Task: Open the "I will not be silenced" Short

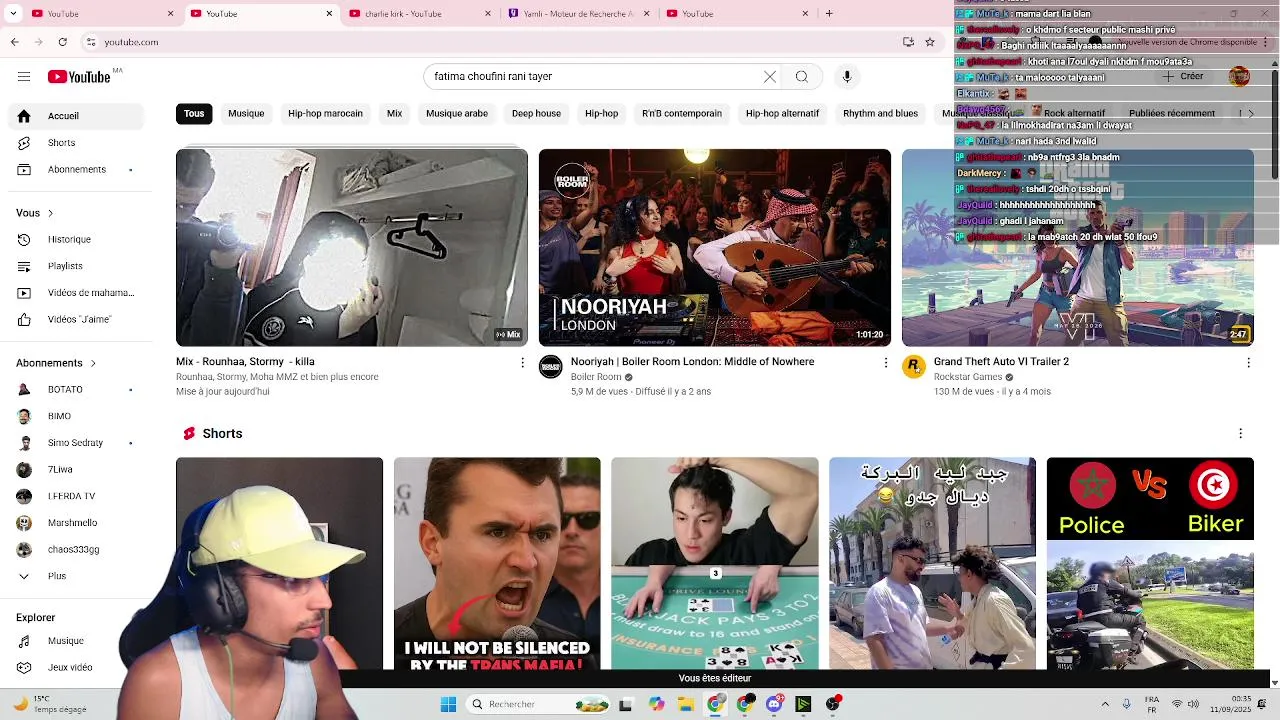Action: (497, 563)
